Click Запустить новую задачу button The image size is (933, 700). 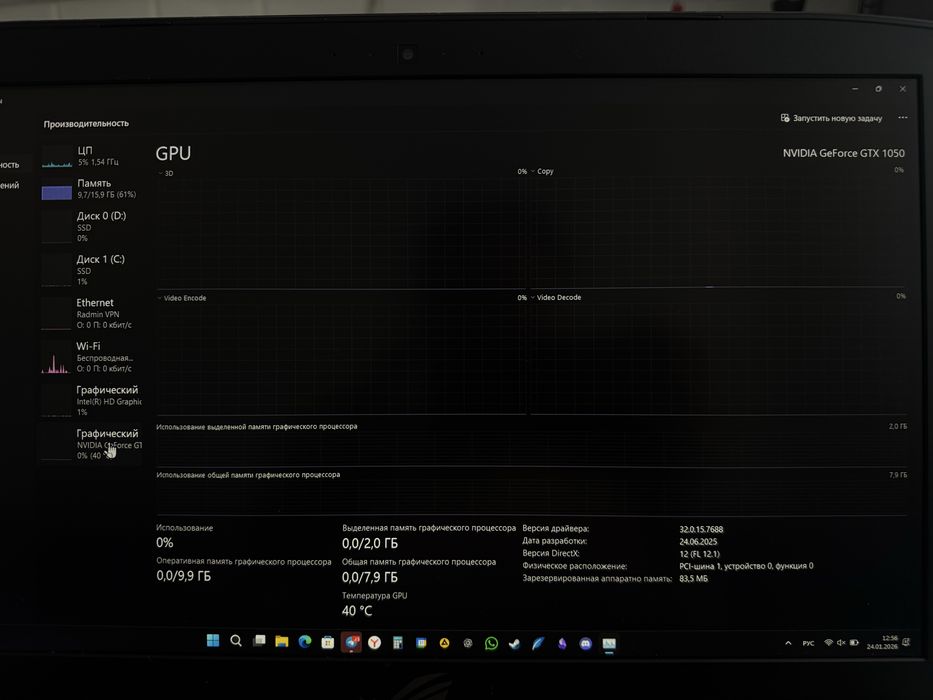click(x=831, y=118)
